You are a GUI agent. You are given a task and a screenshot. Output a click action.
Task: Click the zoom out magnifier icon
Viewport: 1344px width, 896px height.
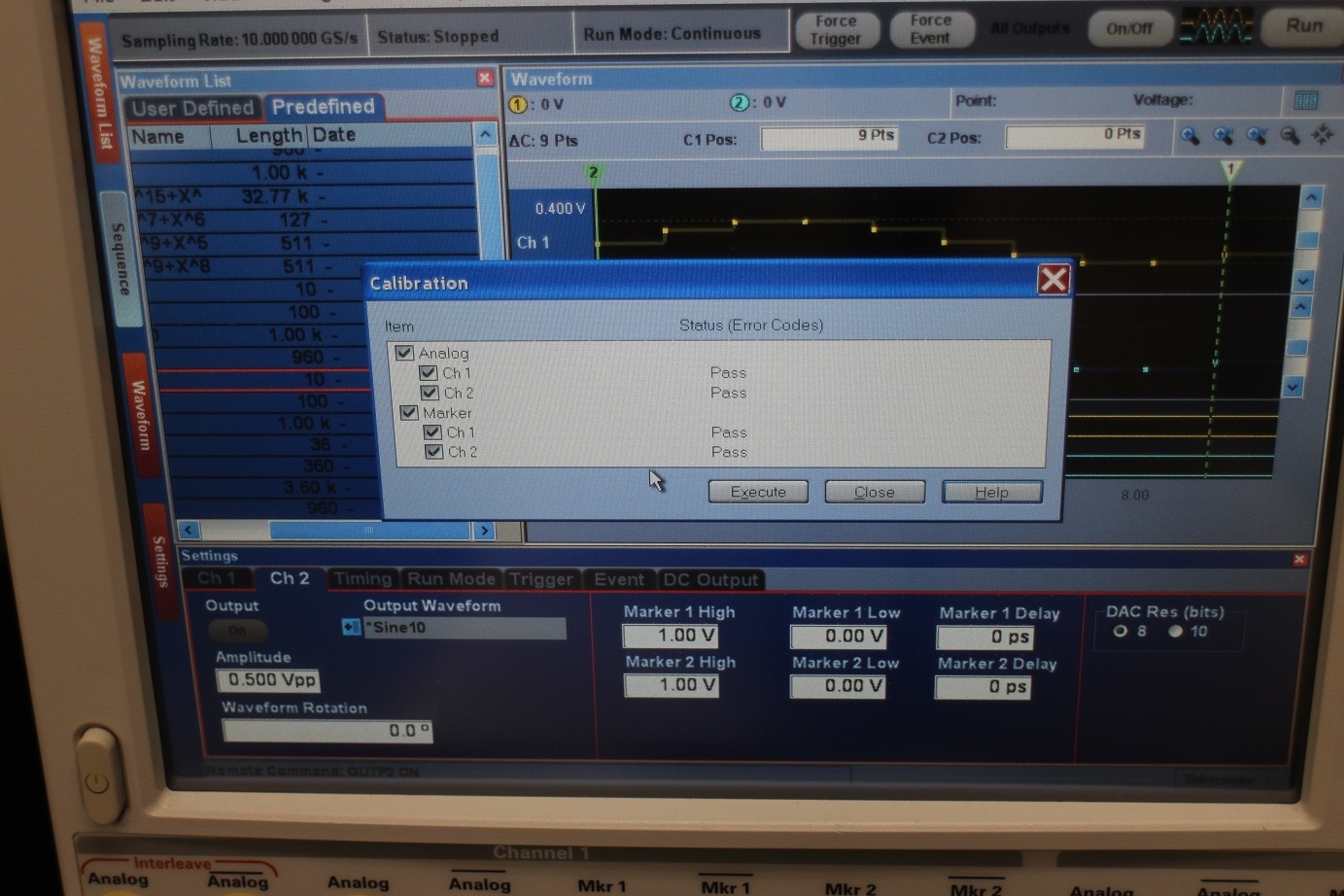click(x=1290, y=136)
